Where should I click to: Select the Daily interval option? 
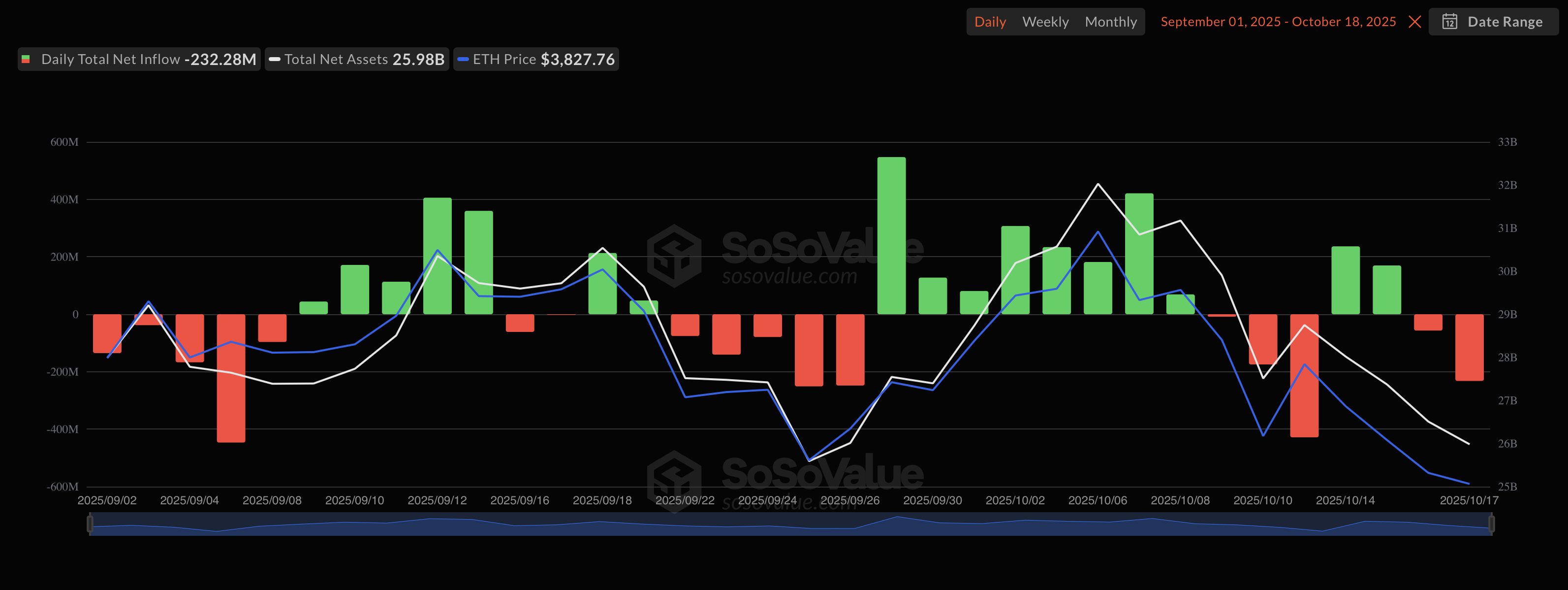pos(990,21)
